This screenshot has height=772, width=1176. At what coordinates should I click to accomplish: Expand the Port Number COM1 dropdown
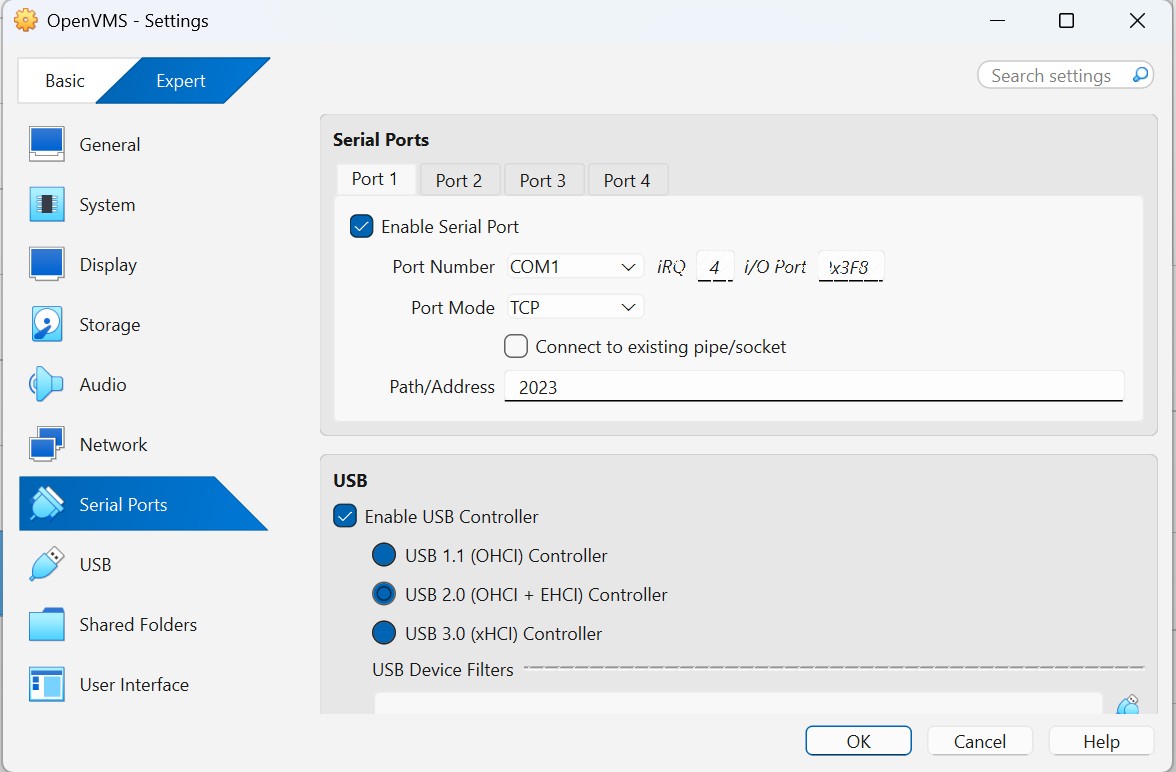click(x=575, y=266)
